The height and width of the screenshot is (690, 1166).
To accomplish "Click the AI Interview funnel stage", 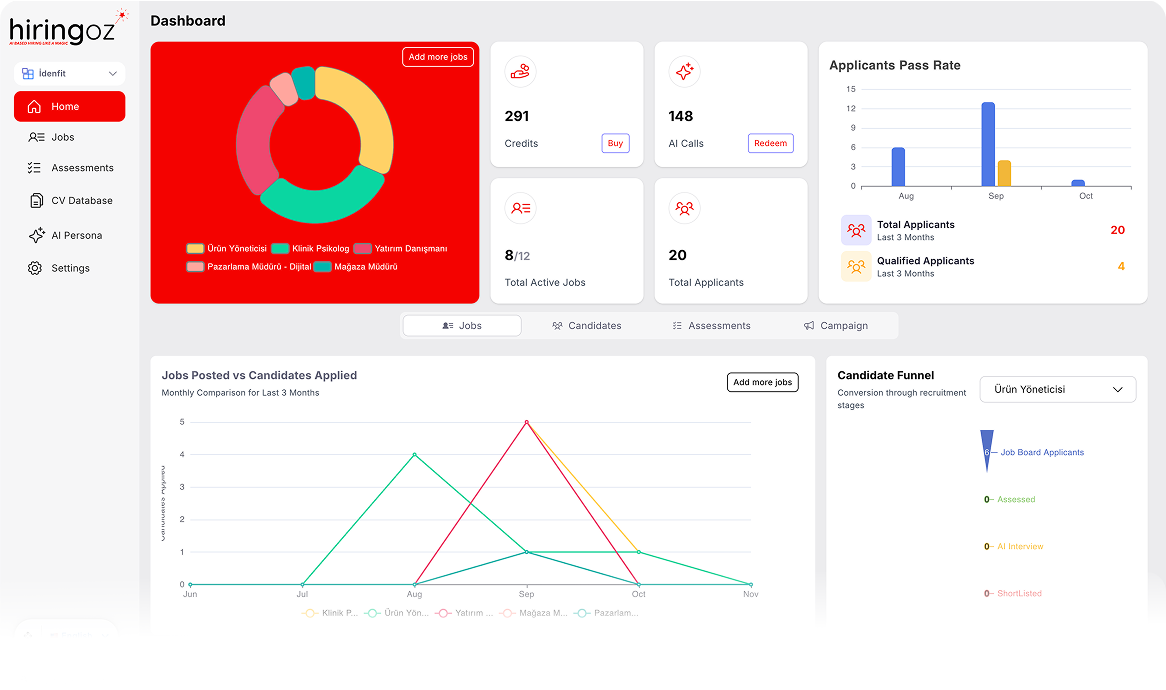I will [x=1020, y=546].
